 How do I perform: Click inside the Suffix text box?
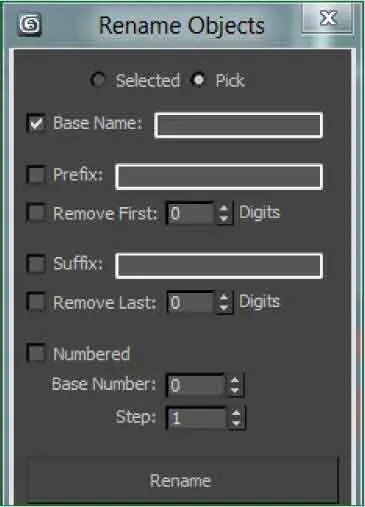[x=219, y=266]
